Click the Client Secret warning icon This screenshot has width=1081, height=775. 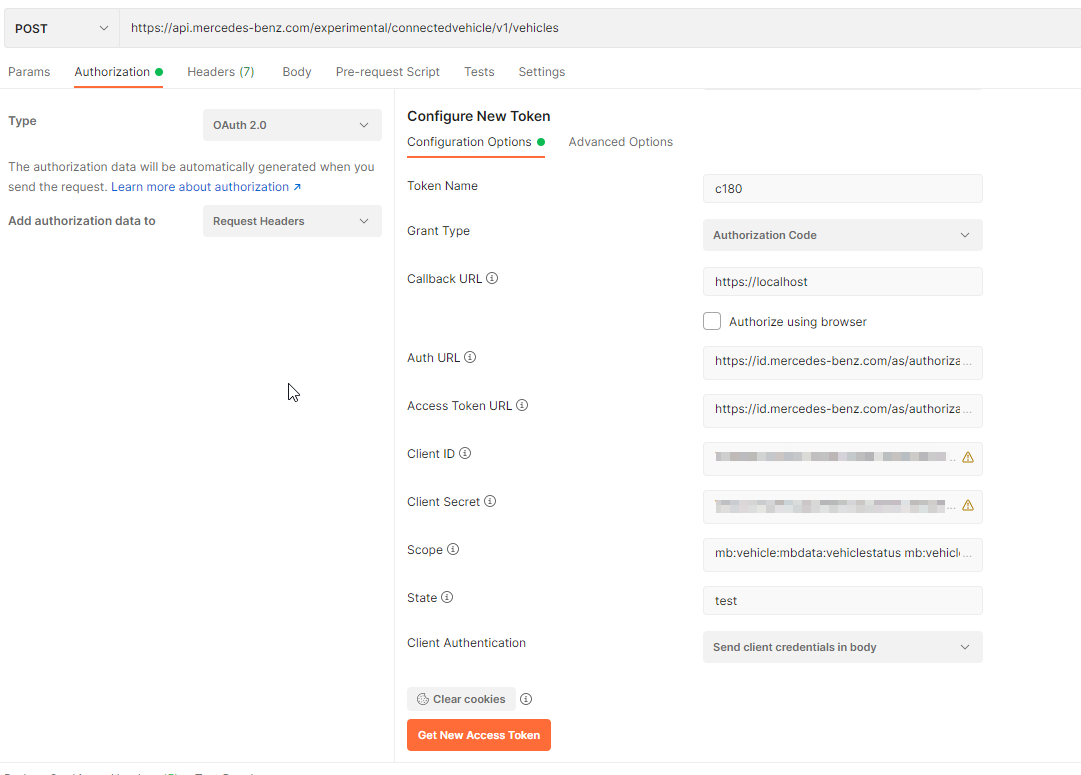tap(968, 505)
